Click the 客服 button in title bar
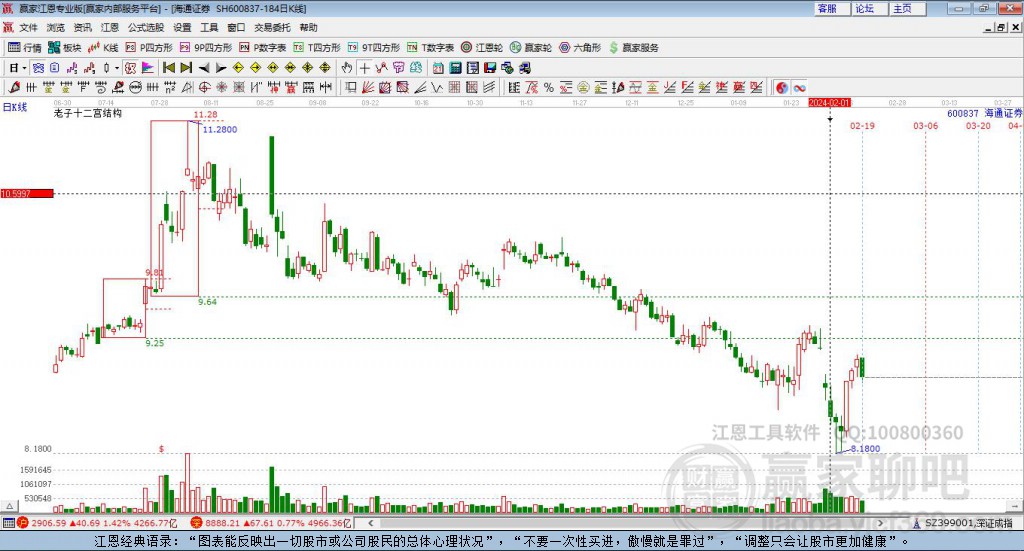This screenshot has height=551, width=1024. tap(832, 8)
